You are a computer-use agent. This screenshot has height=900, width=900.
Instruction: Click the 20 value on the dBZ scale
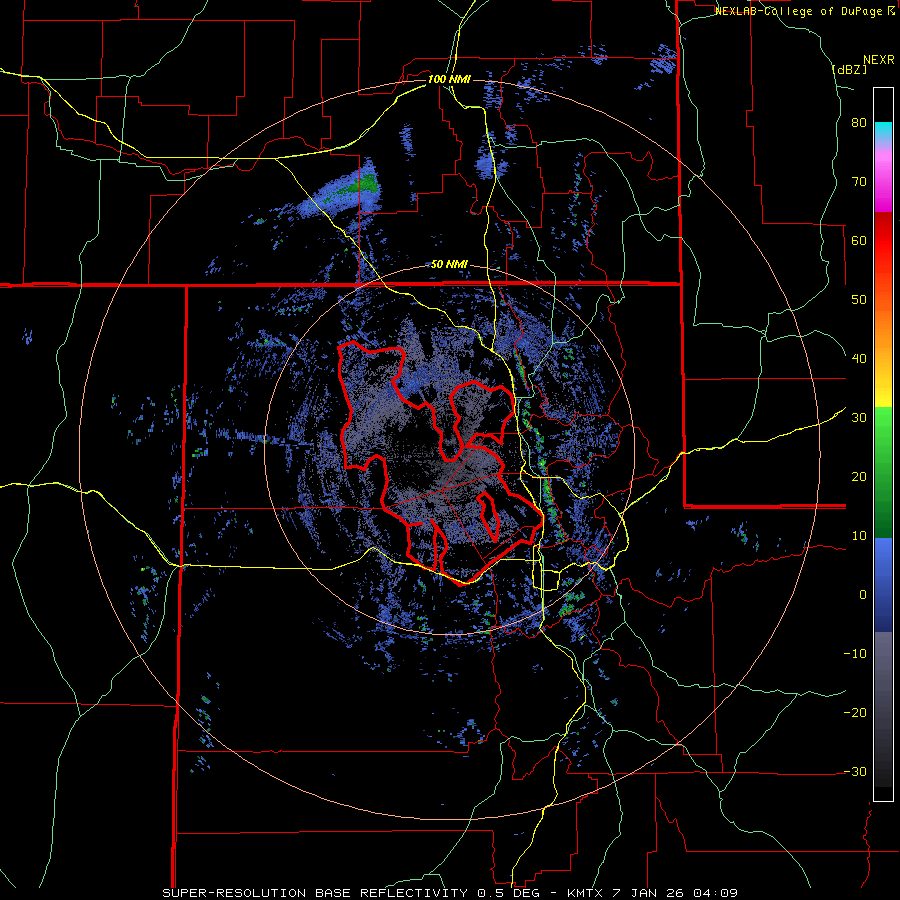[x=859, y=477]
